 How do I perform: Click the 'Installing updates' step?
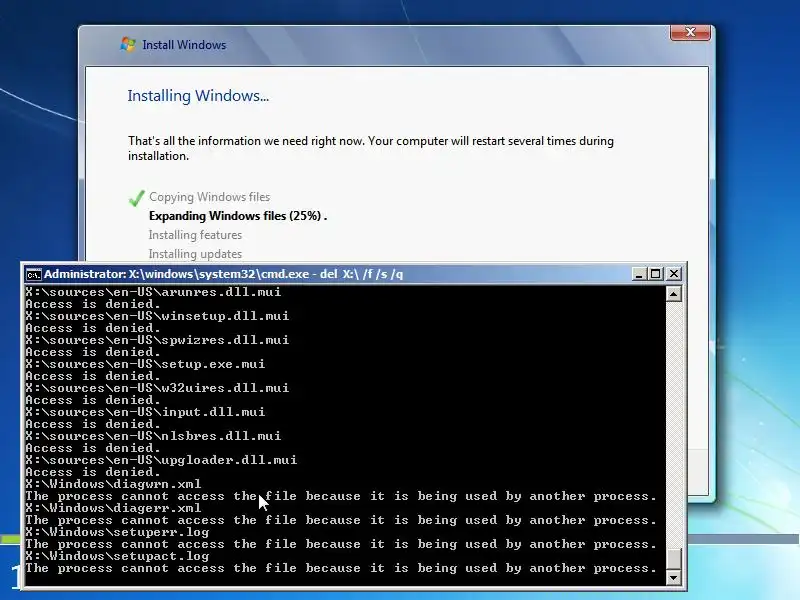(195, 254)
